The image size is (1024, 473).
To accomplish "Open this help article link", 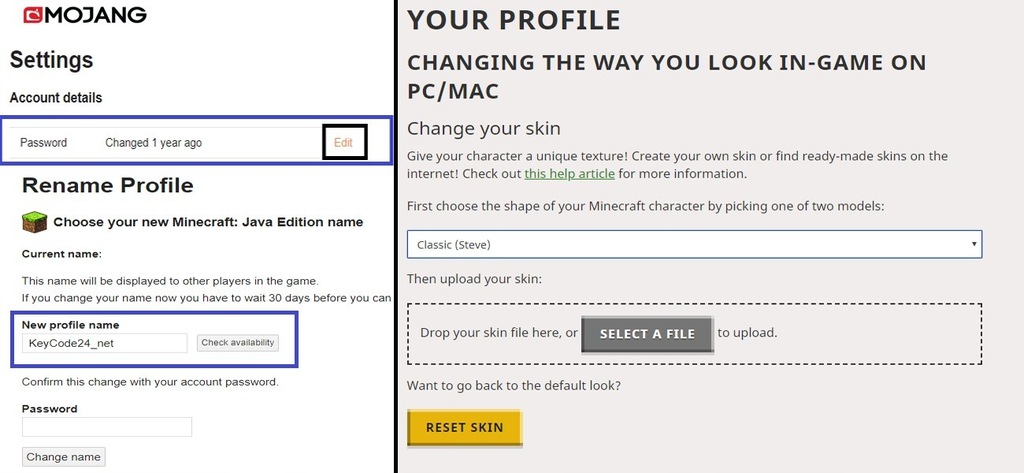I will pos(569,174).
